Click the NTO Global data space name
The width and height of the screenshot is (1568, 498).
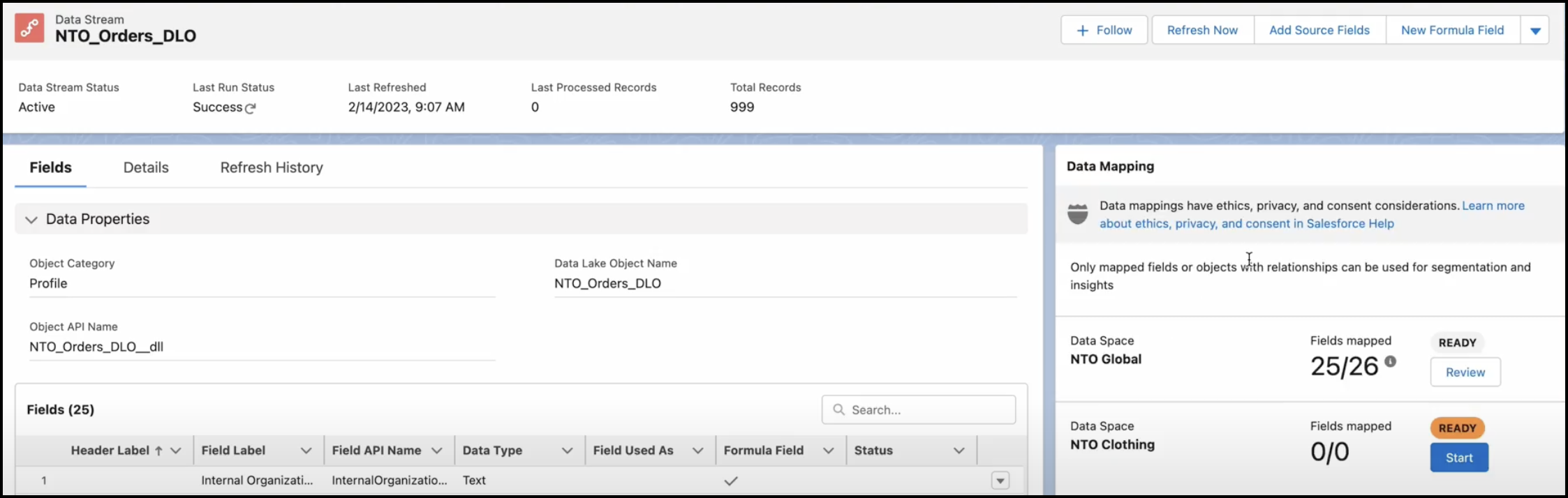click(x=1106, y=360)
